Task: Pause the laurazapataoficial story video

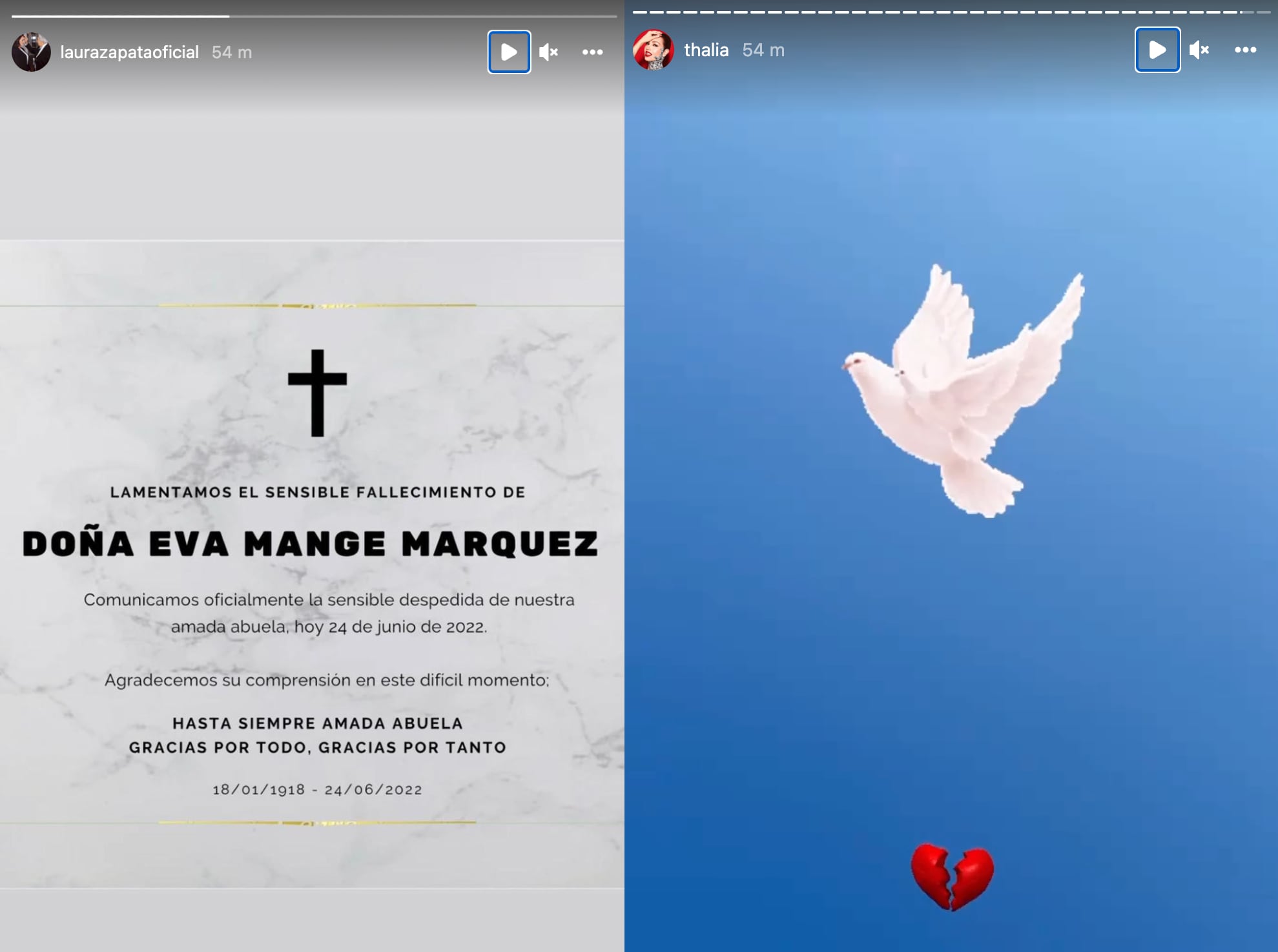Action: pos(508,52)
